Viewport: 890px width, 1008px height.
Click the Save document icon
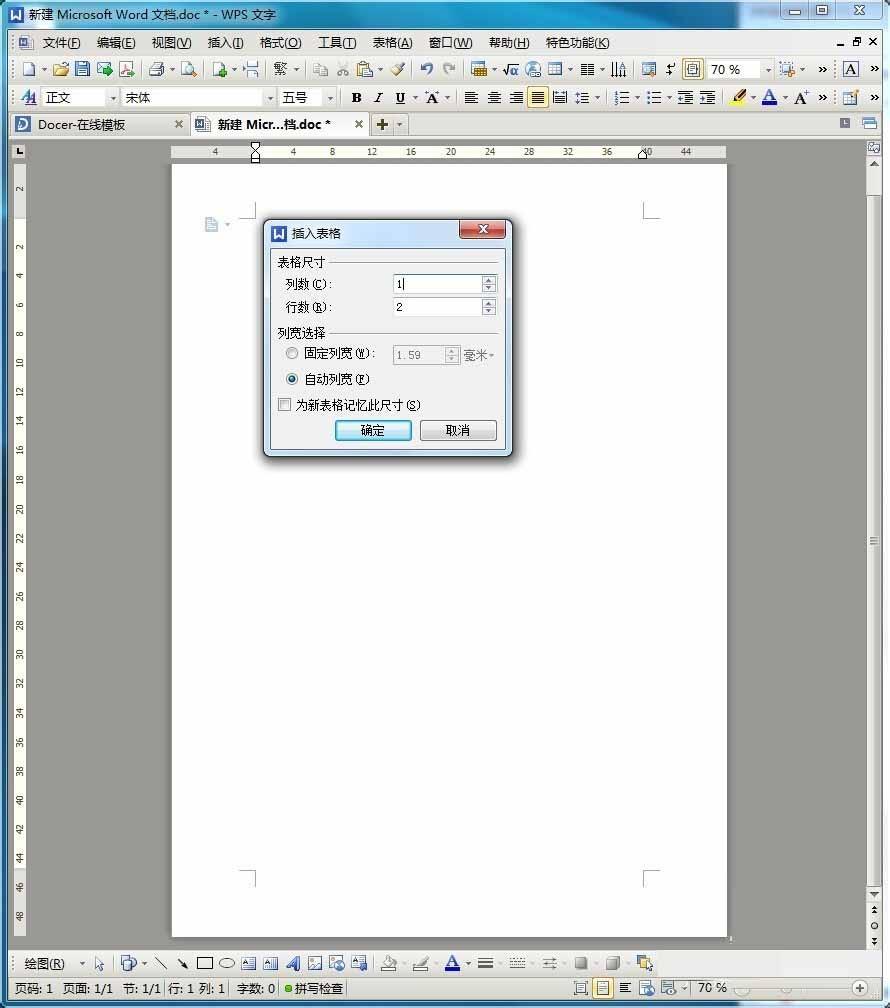pos(83,69)
